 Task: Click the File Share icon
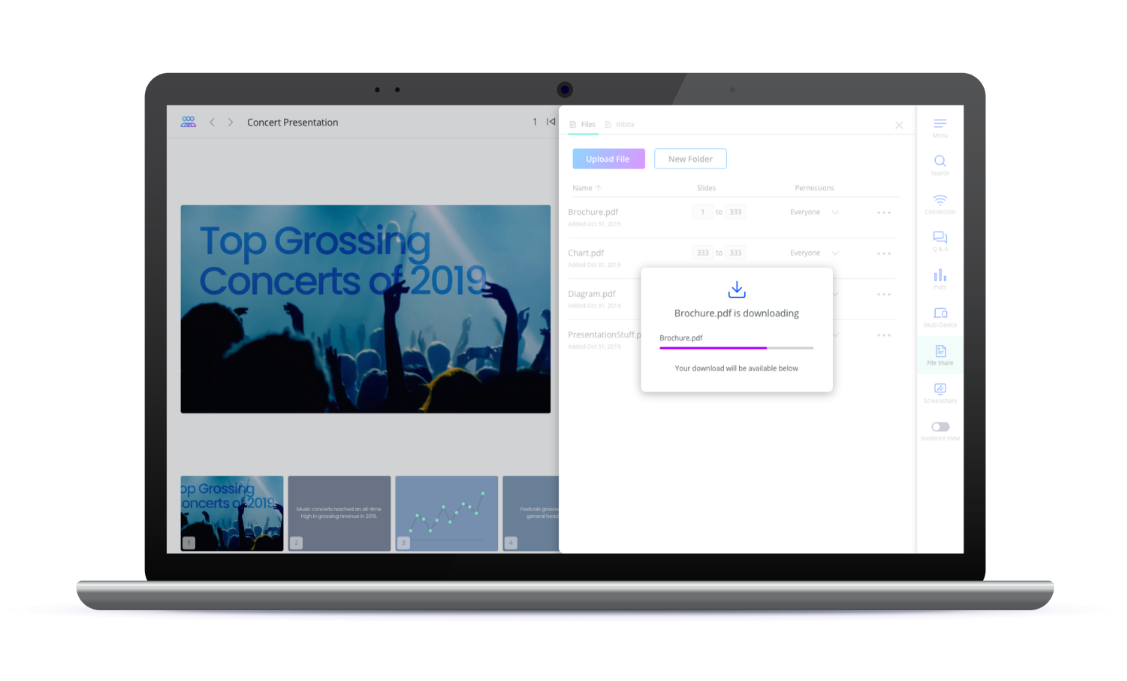tap(940, 351)
